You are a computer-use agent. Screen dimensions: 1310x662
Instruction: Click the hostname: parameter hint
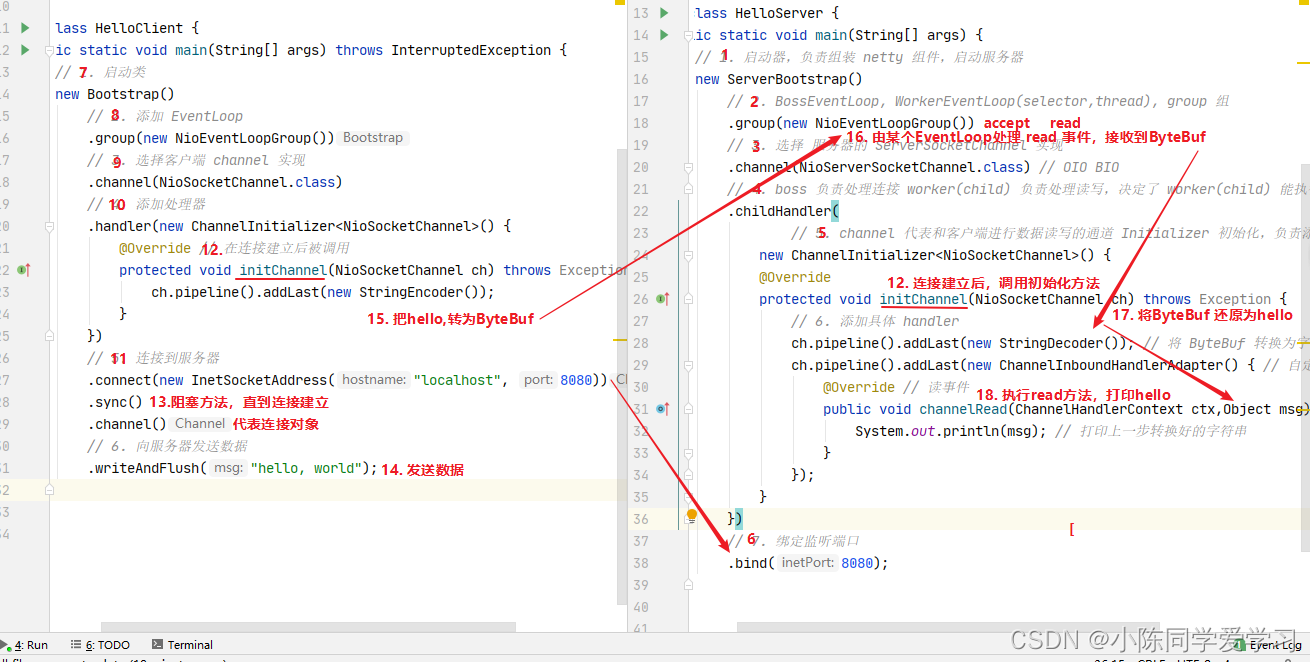click(x=375, y=380)
